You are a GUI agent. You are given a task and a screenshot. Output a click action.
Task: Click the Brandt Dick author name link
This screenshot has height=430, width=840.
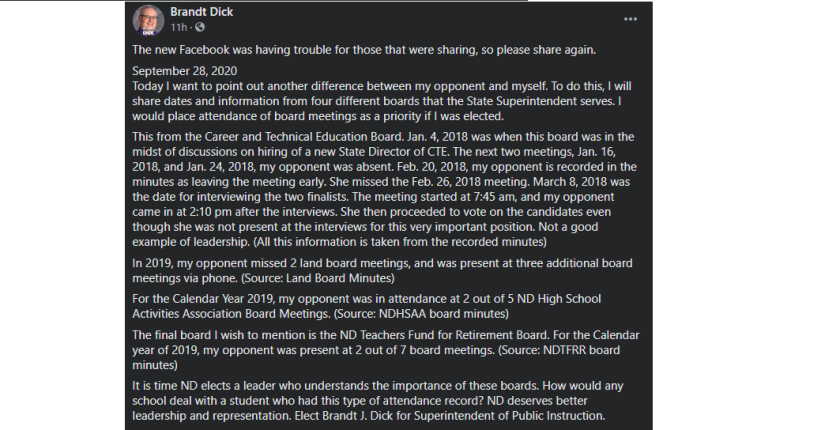pyautogui.click(x=201, y=12)
